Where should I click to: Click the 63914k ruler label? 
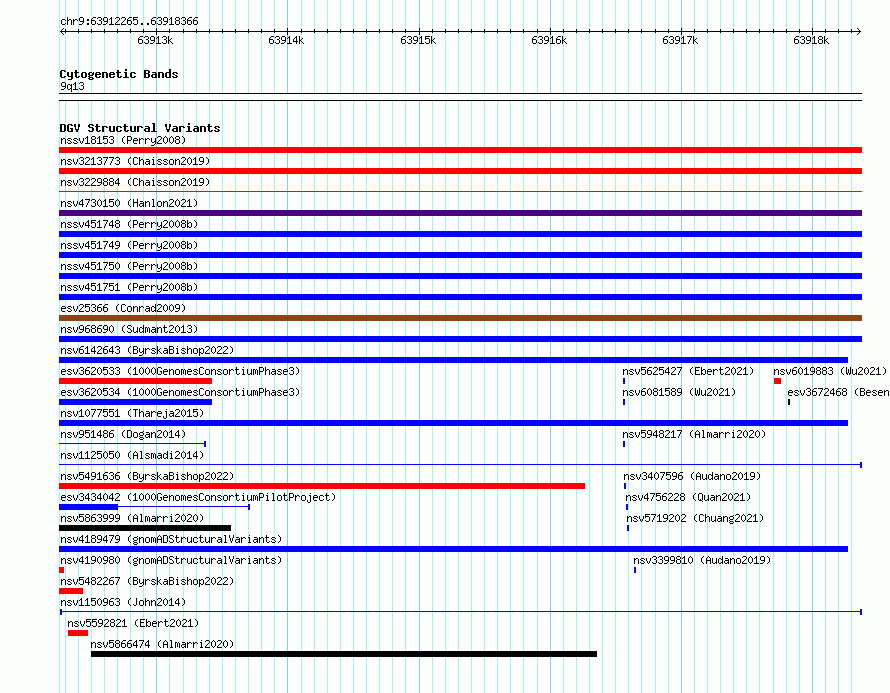(286, 40)
